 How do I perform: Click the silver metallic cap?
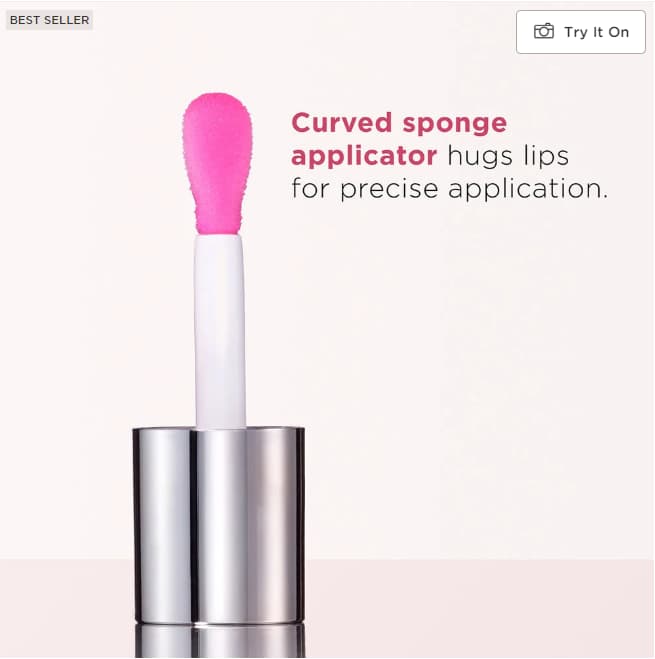(219, 525)
